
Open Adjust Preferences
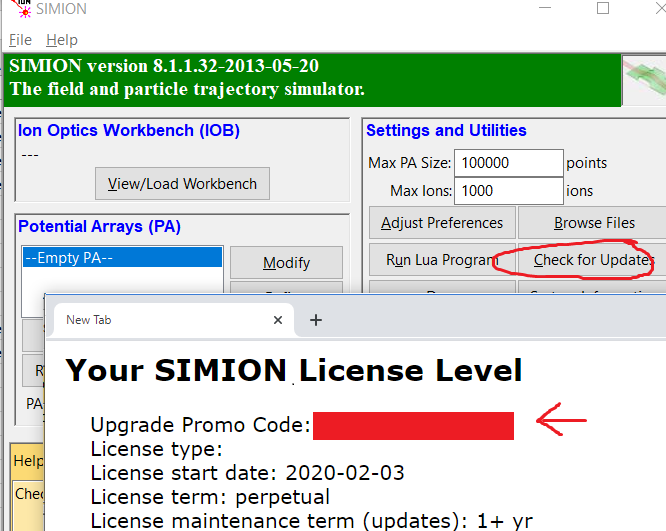point(442,223)
